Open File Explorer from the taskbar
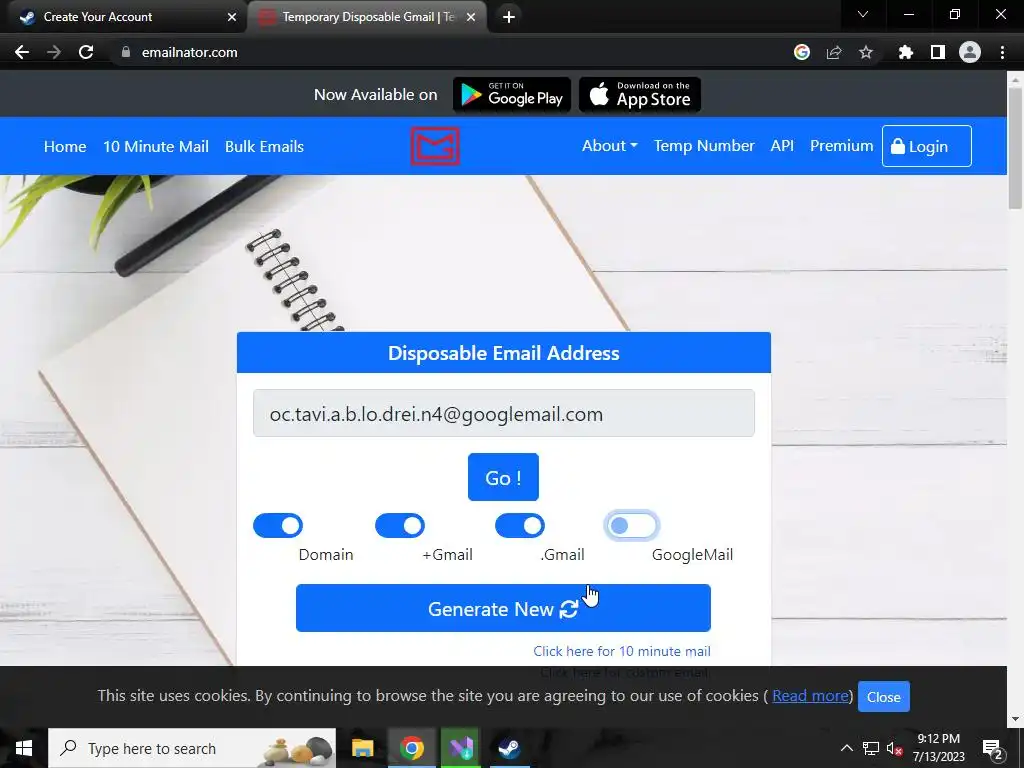Image resolution: width=1024 pixels, height=768 pixels. 362,748
